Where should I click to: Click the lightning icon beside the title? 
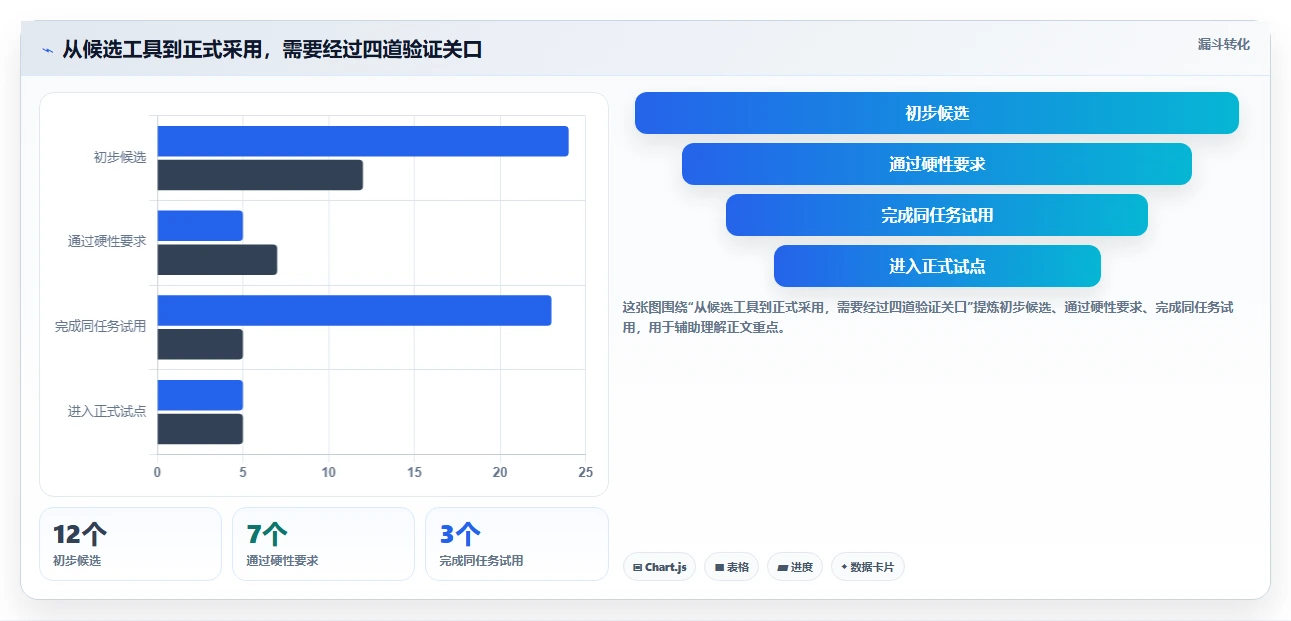point(47,50)
